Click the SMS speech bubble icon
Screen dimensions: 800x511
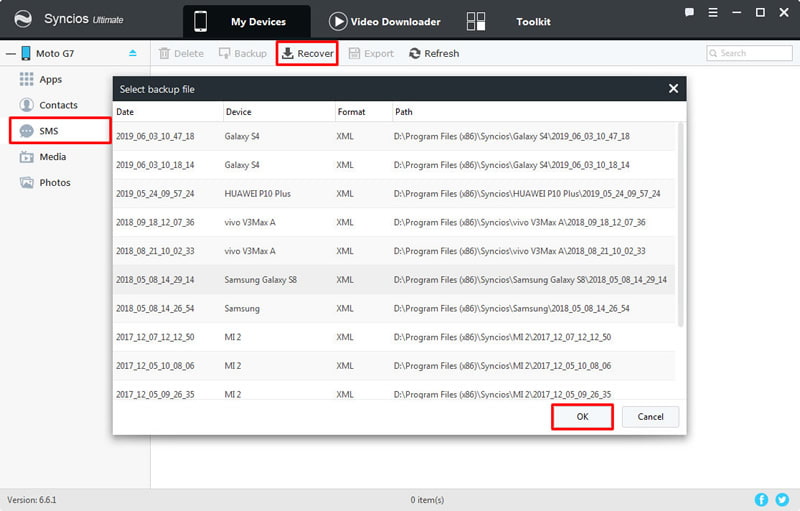point(26,131)
